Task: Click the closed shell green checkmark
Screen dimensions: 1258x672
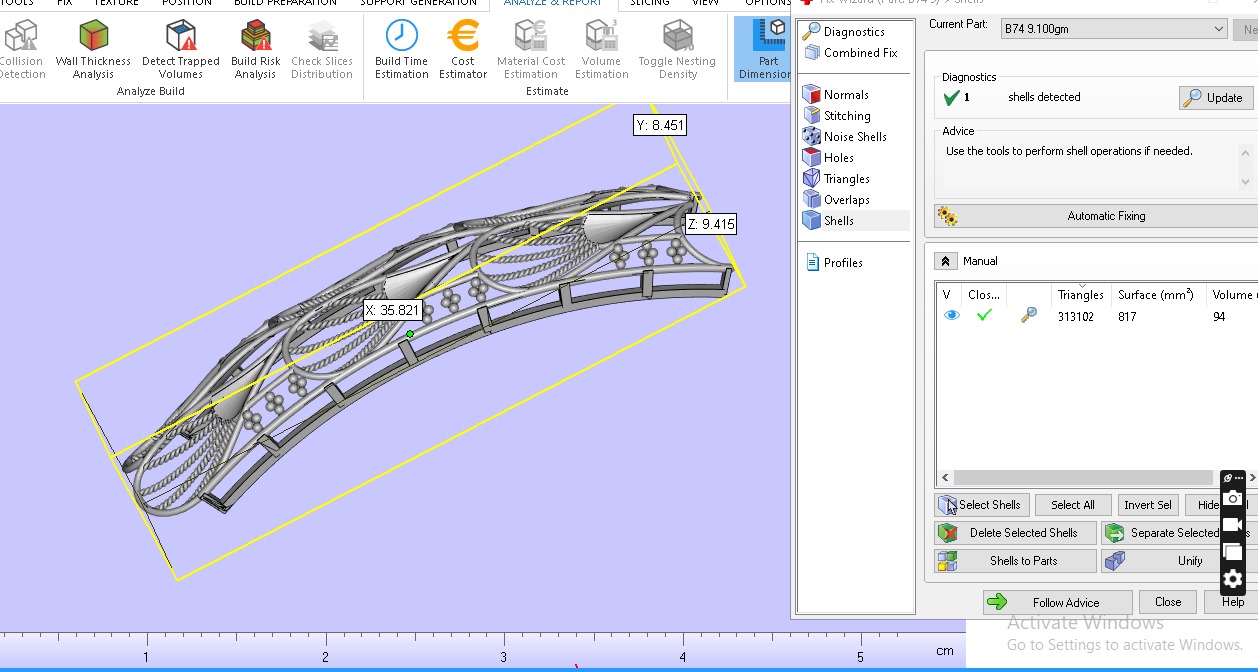Action: (x=984, y=316)
